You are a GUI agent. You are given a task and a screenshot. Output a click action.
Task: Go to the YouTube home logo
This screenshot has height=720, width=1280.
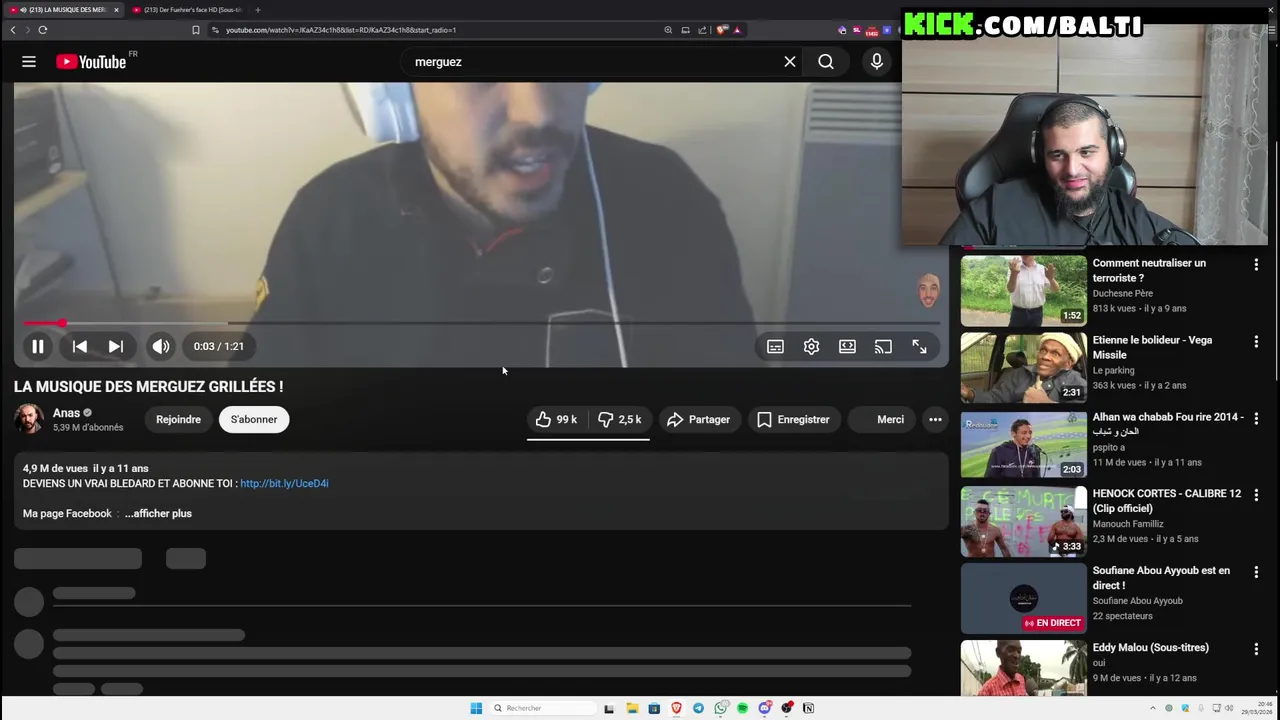coord(91,62)
